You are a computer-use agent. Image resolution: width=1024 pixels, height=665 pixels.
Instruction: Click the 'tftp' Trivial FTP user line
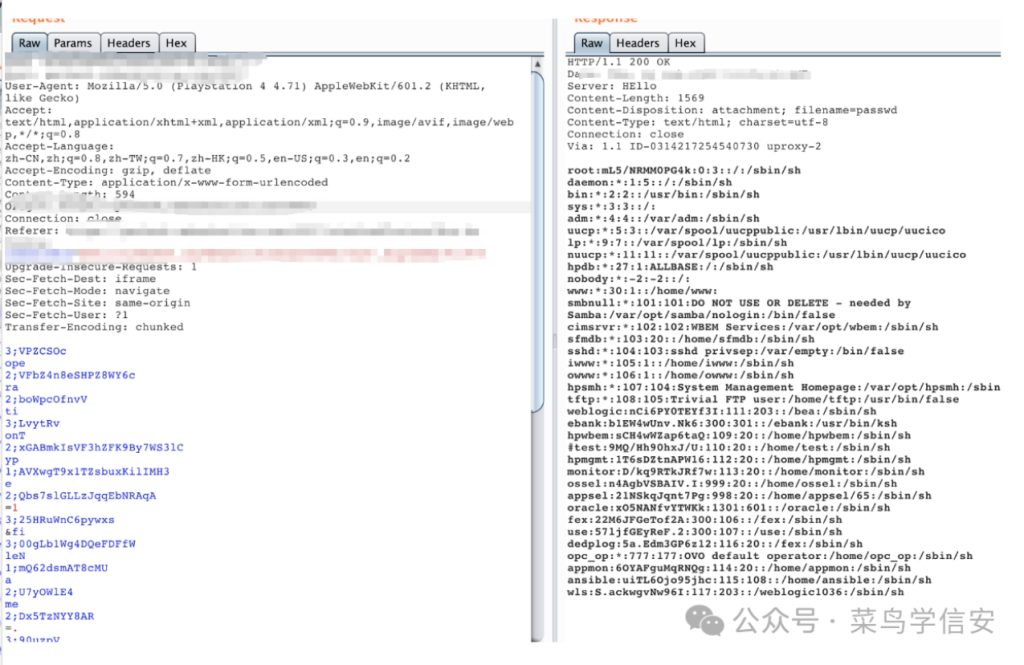tap(763, 399)
